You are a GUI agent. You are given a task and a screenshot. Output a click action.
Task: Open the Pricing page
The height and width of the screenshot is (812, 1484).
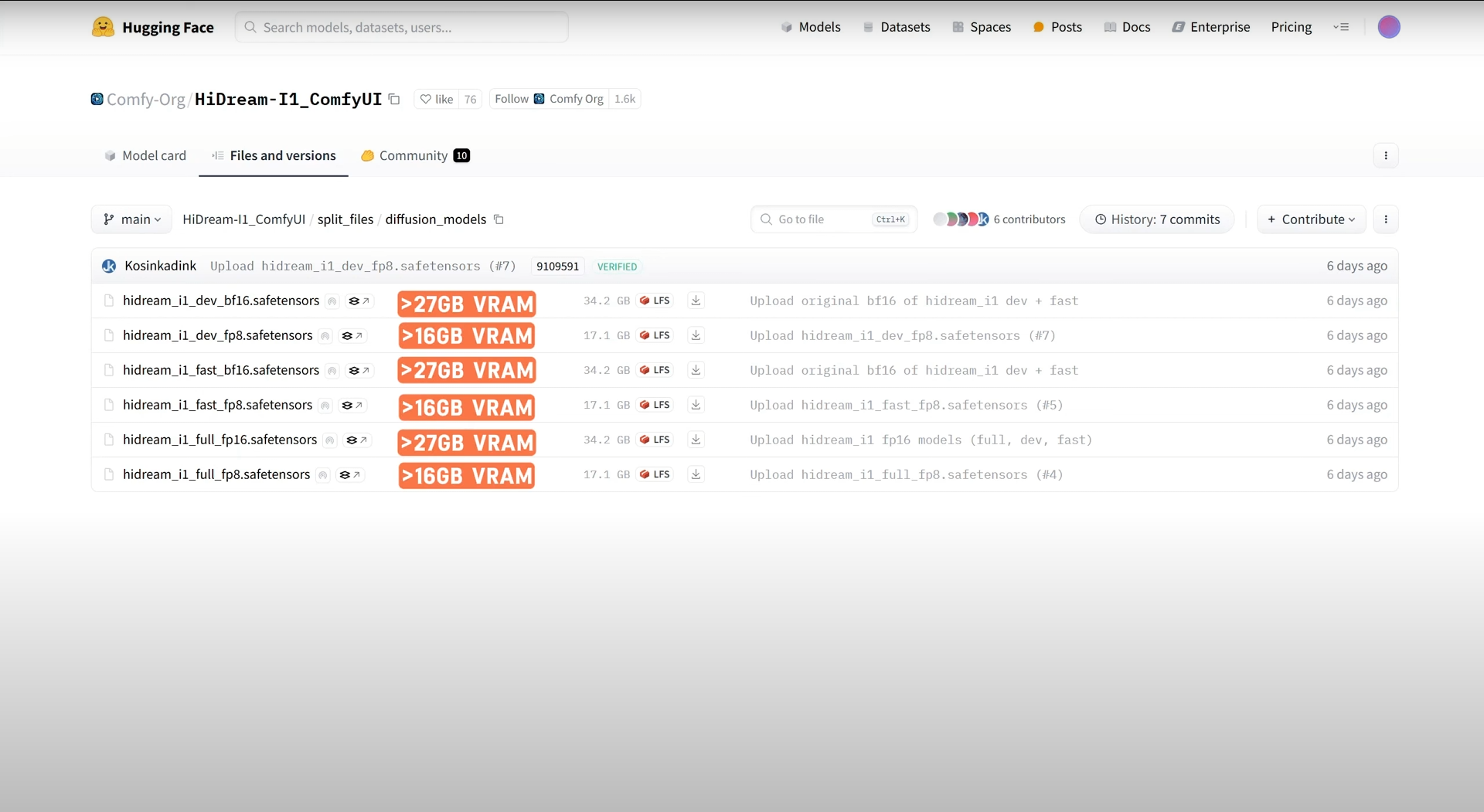[1292, 27]
